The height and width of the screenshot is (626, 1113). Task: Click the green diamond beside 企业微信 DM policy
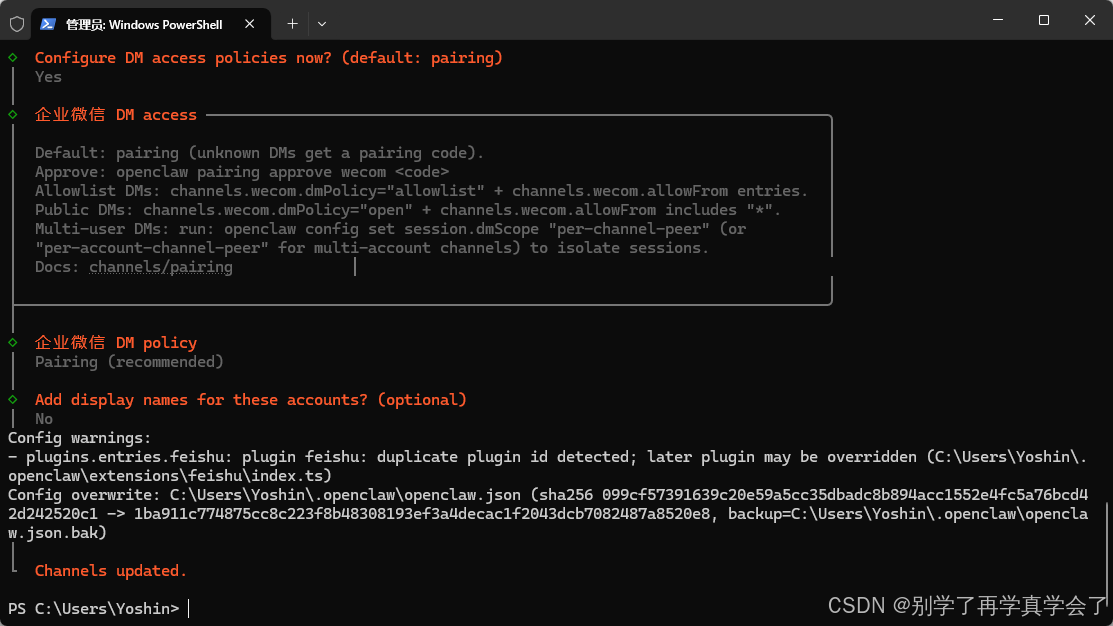click(13, 342)
